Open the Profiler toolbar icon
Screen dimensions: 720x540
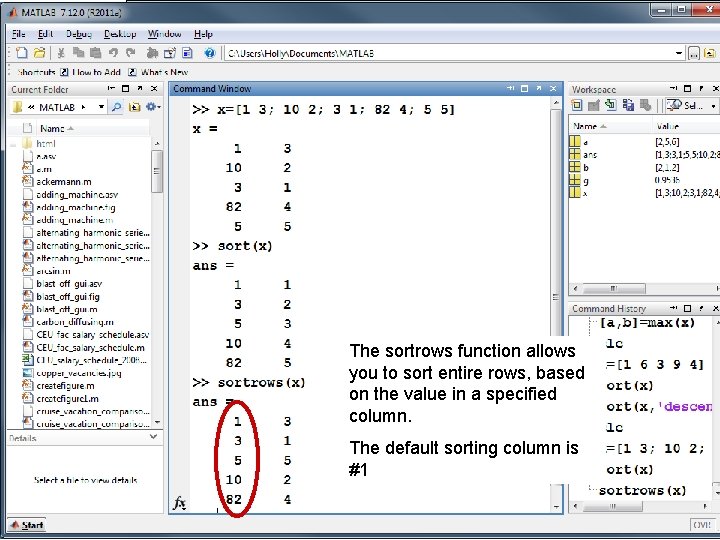187,53
